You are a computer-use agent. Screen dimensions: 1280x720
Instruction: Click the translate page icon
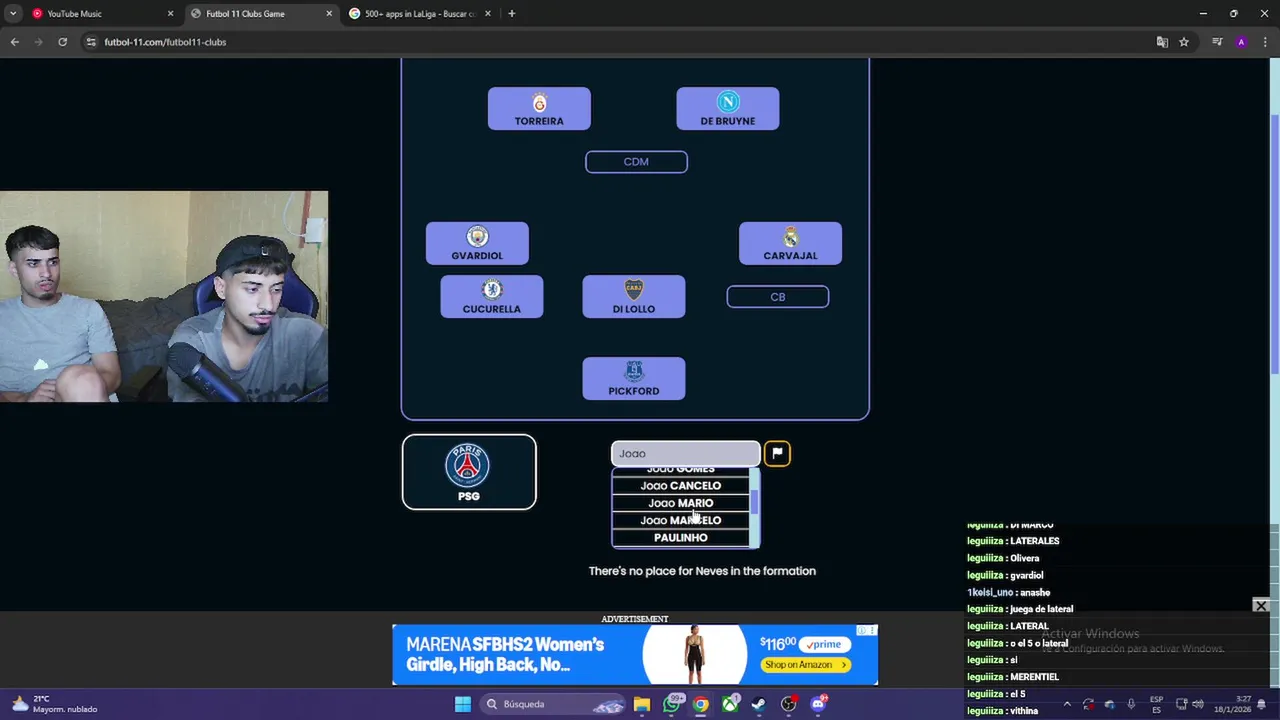1162,42
